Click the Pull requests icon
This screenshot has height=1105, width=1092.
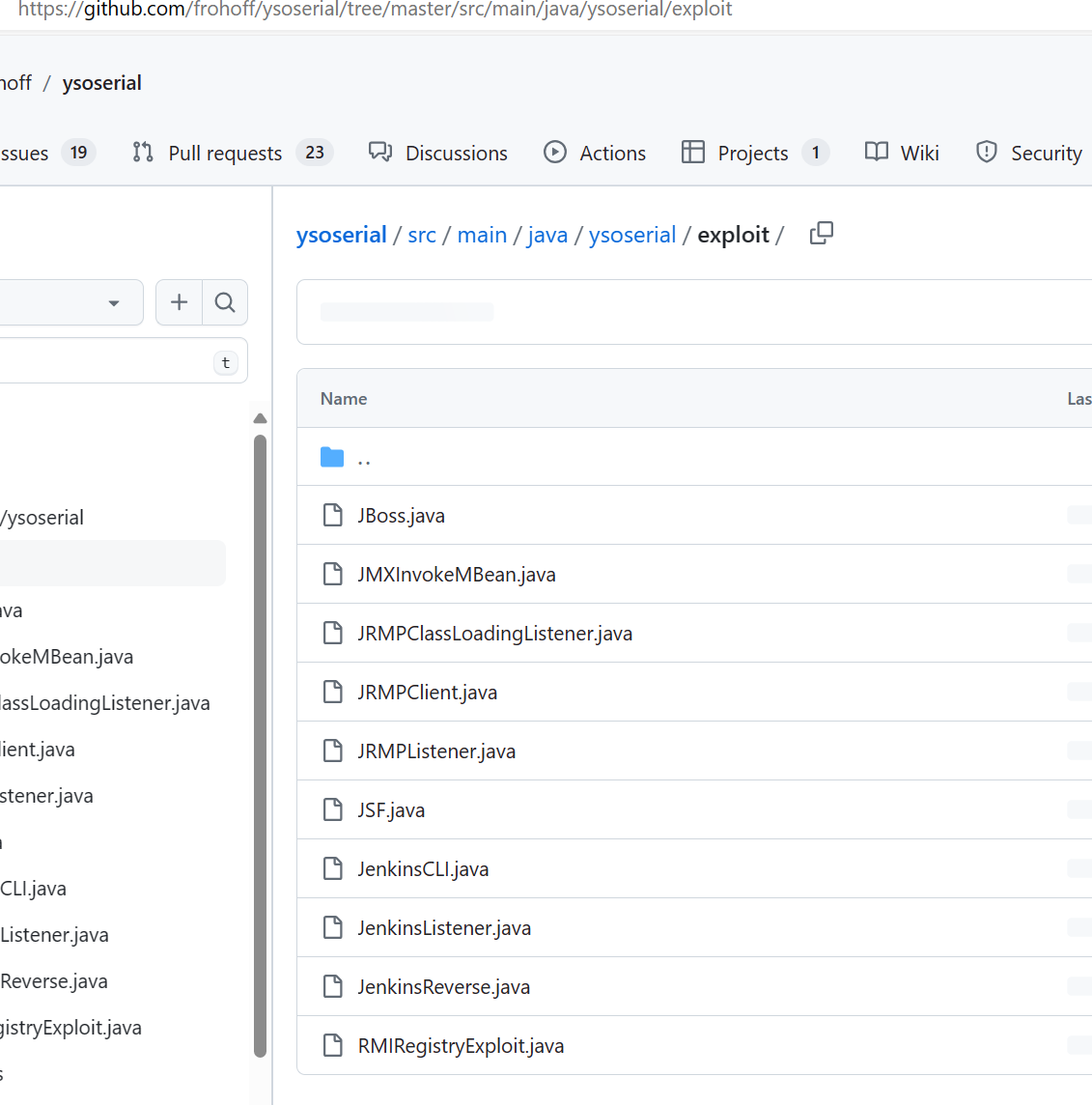(x=143, y=153)
